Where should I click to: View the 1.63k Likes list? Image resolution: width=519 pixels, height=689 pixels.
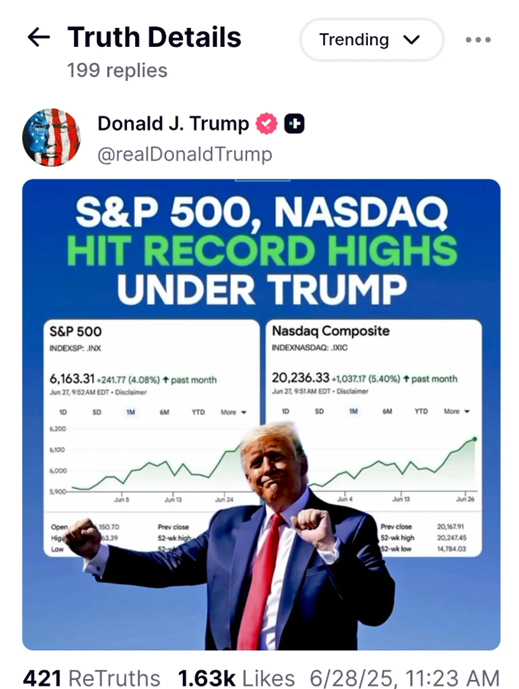236,678
